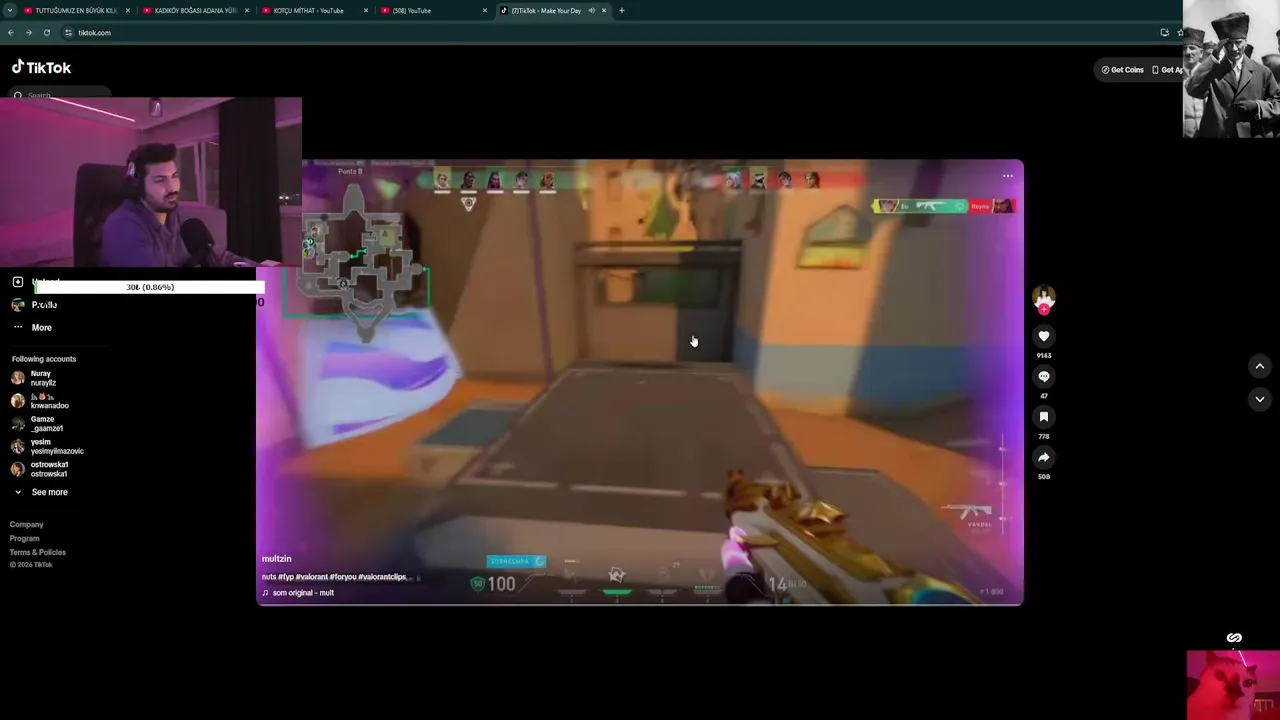Click browser back arrow
The width and height of the screenshot is (1280, 720).
tap(10, 33)
